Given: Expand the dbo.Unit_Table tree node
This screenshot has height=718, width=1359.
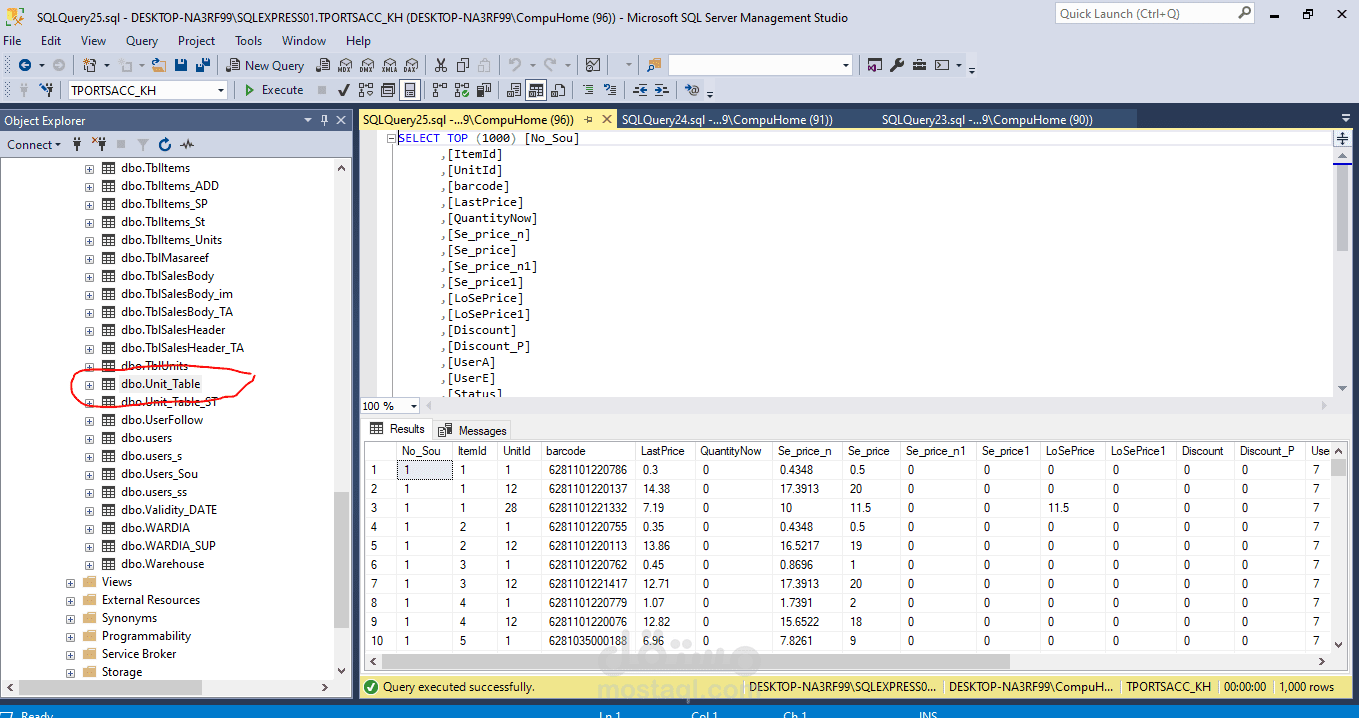Looking at the screenshot, I should coord(89,384).
